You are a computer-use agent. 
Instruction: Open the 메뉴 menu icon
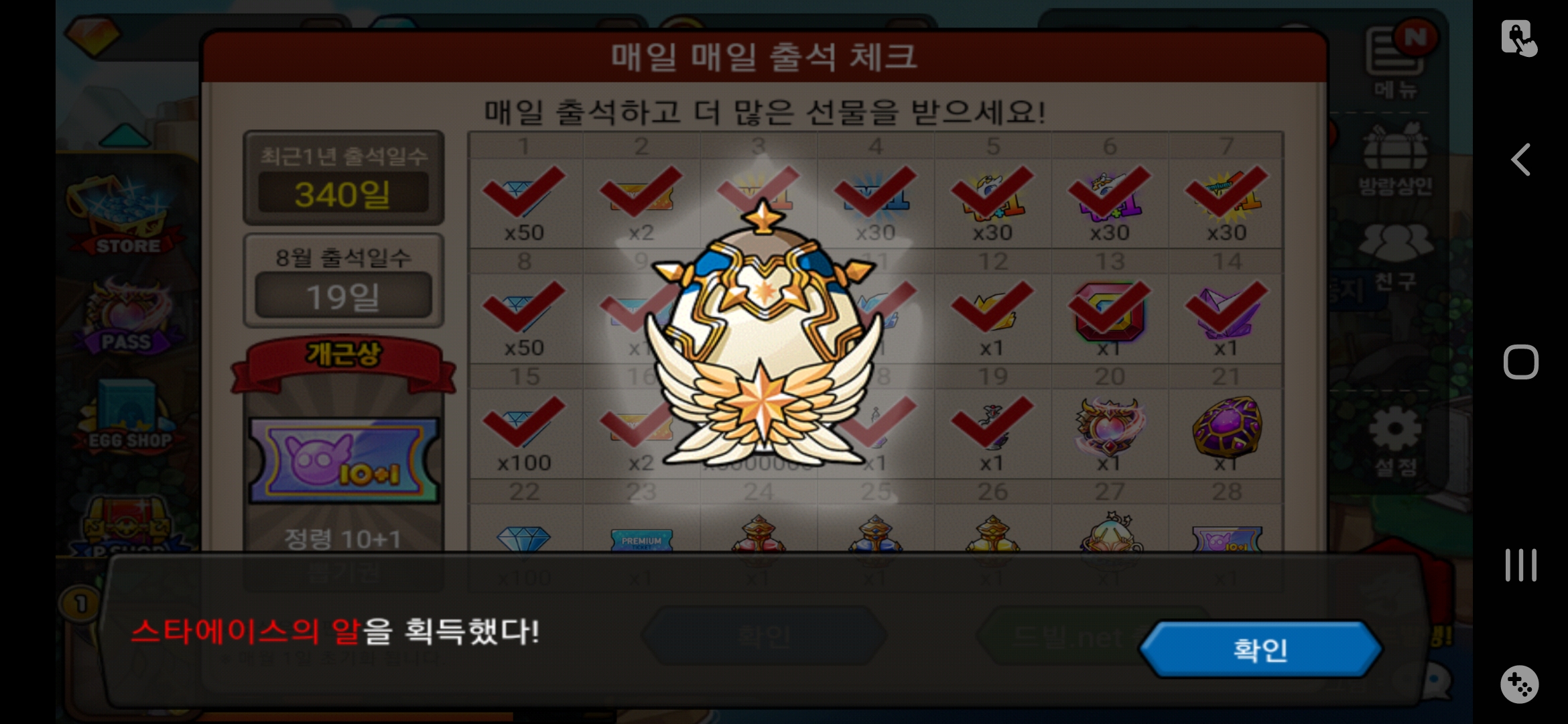click(x=1396, y=60)
